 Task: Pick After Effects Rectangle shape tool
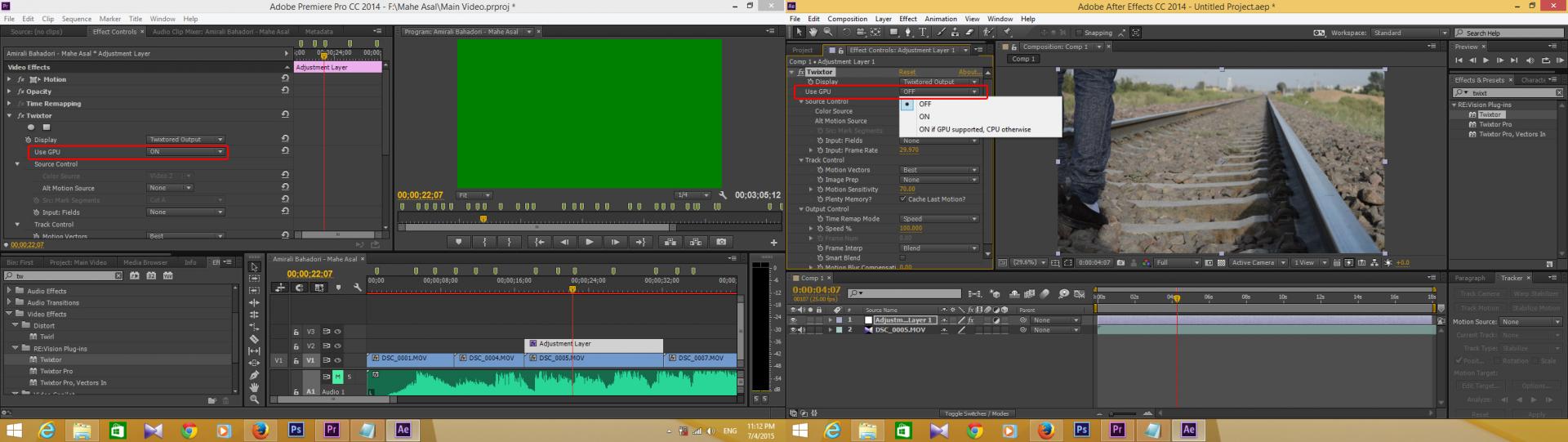(x=894, y=33)
